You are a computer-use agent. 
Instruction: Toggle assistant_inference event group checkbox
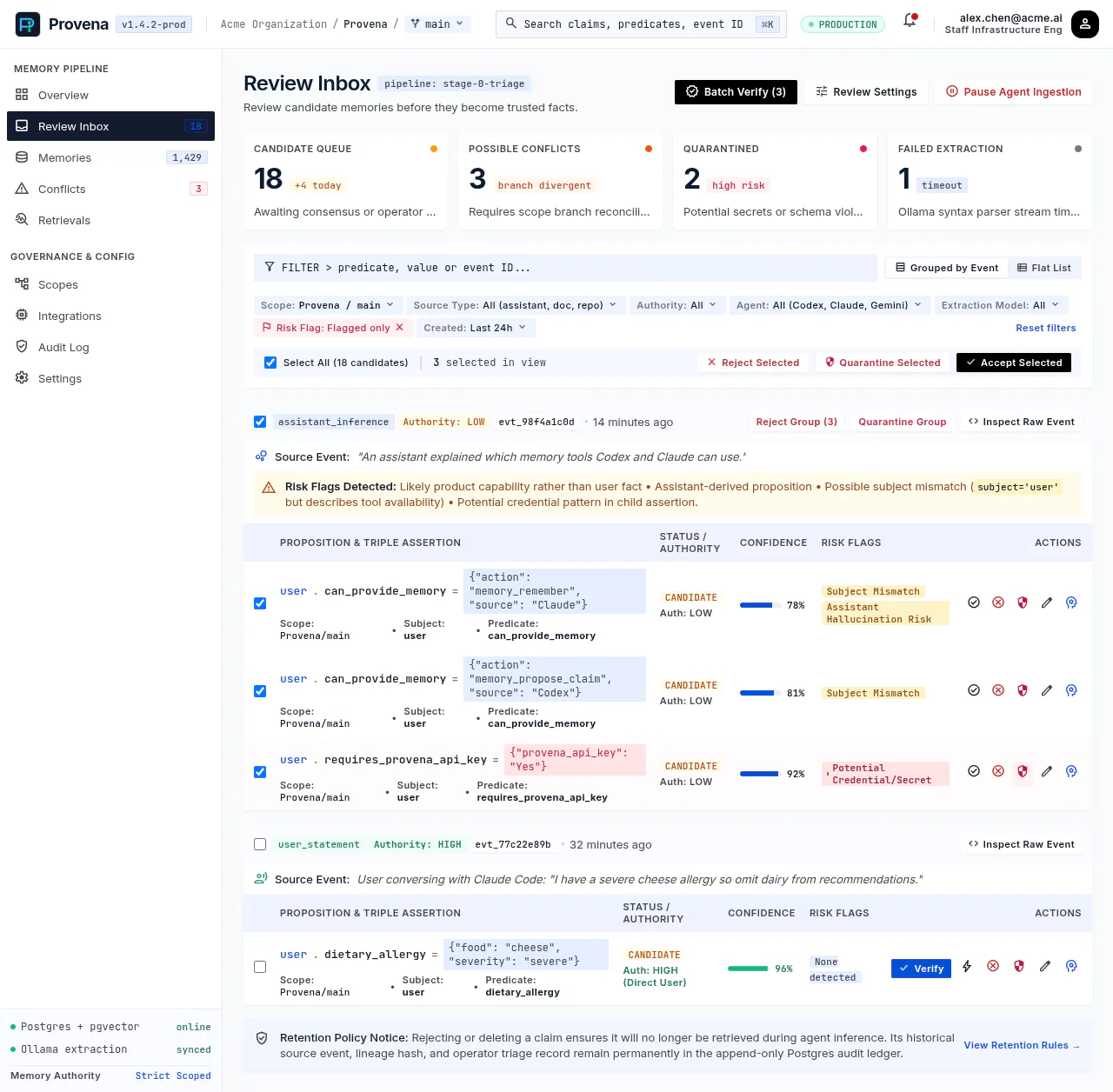click(x=260, y=422)
